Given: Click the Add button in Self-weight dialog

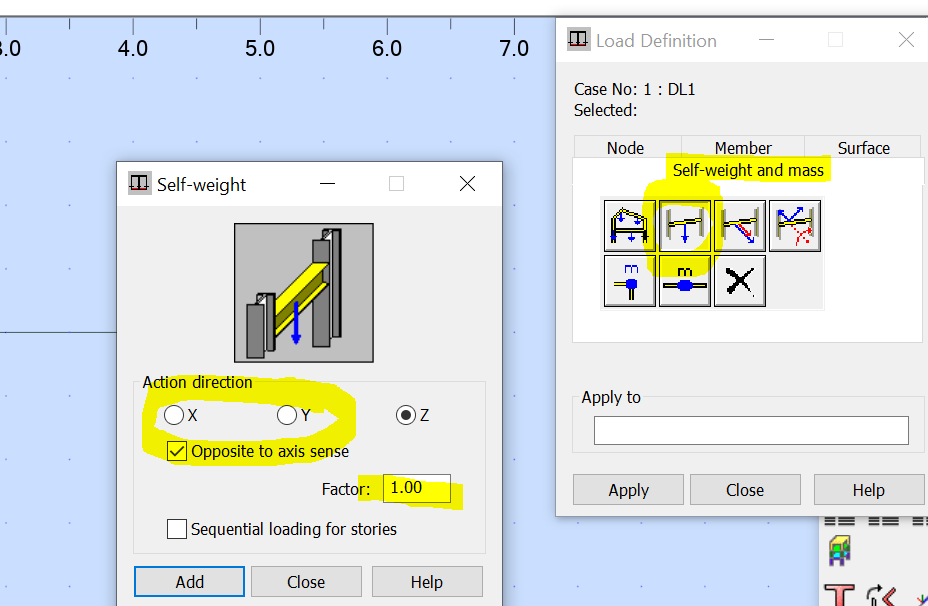Looking at the screenshot, I should point(188,581).
